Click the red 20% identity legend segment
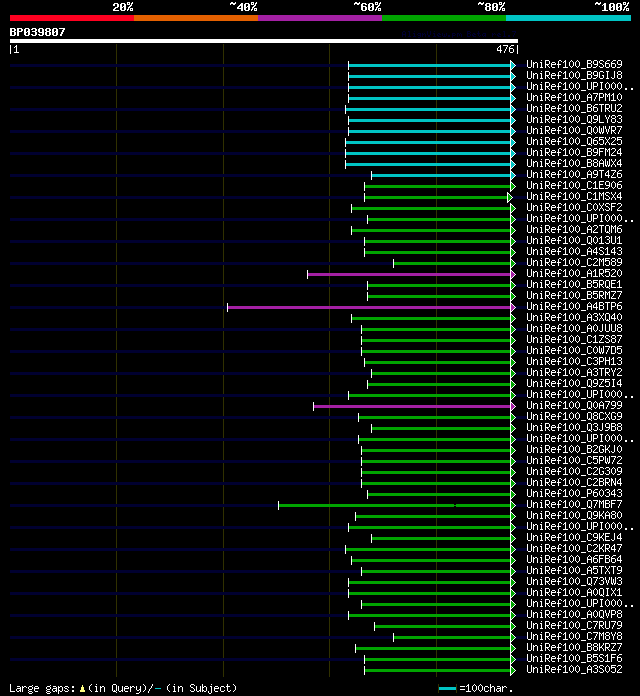The width and height of the screenshot is (640, 696). tap(72, 18)
